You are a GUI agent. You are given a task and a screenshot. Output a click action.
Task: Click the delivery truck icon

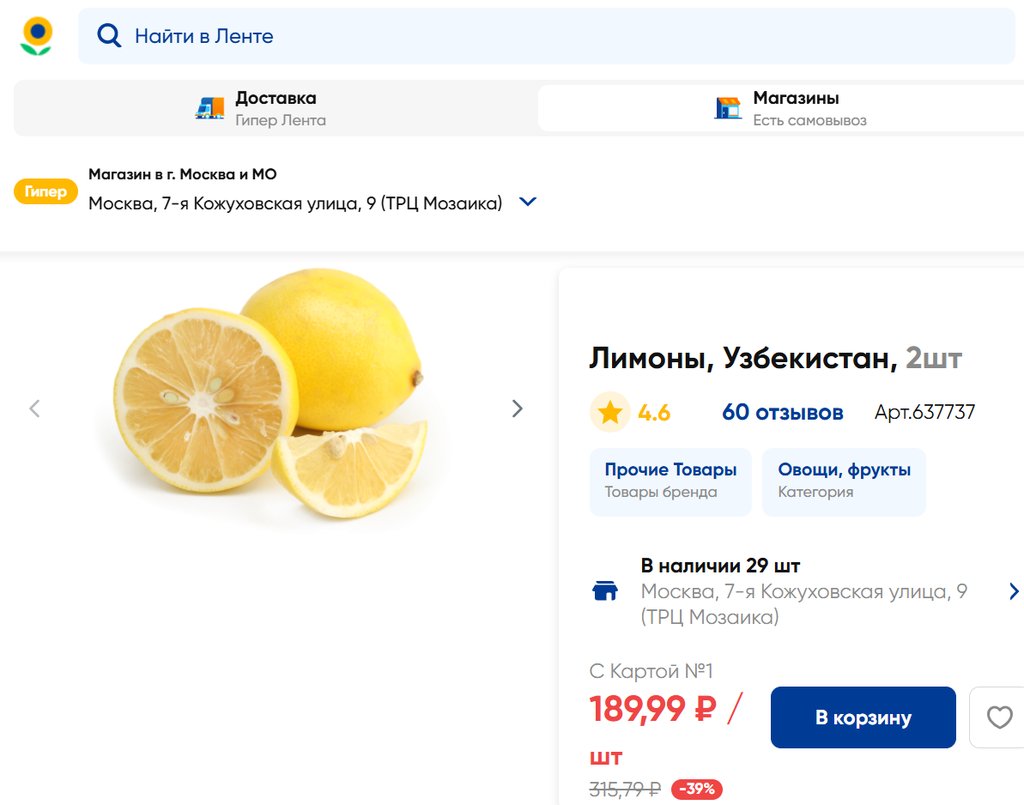coord(210,109)
